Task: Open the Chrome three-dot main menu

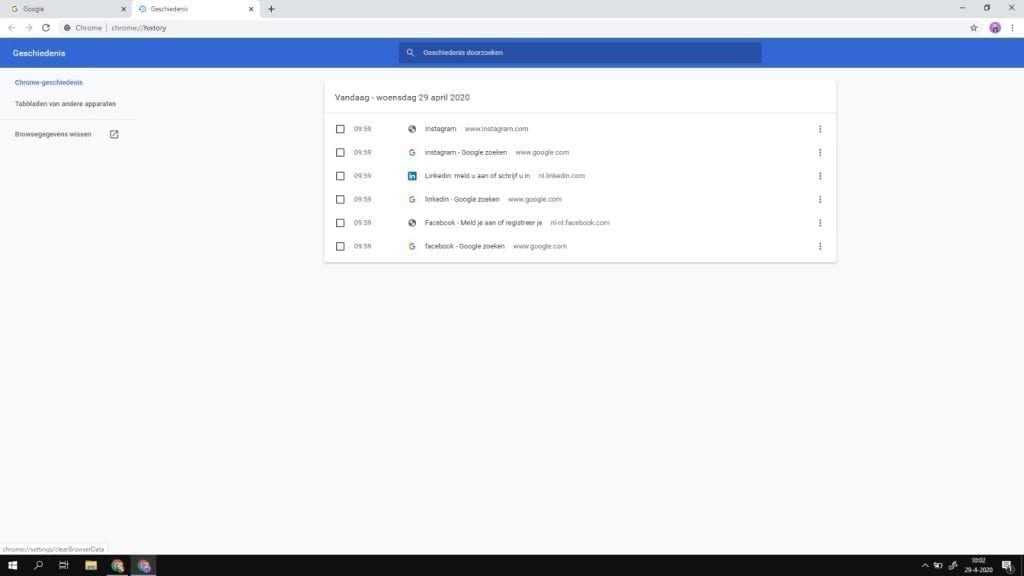Action: pyautogui.click(x=1012, y=28)
